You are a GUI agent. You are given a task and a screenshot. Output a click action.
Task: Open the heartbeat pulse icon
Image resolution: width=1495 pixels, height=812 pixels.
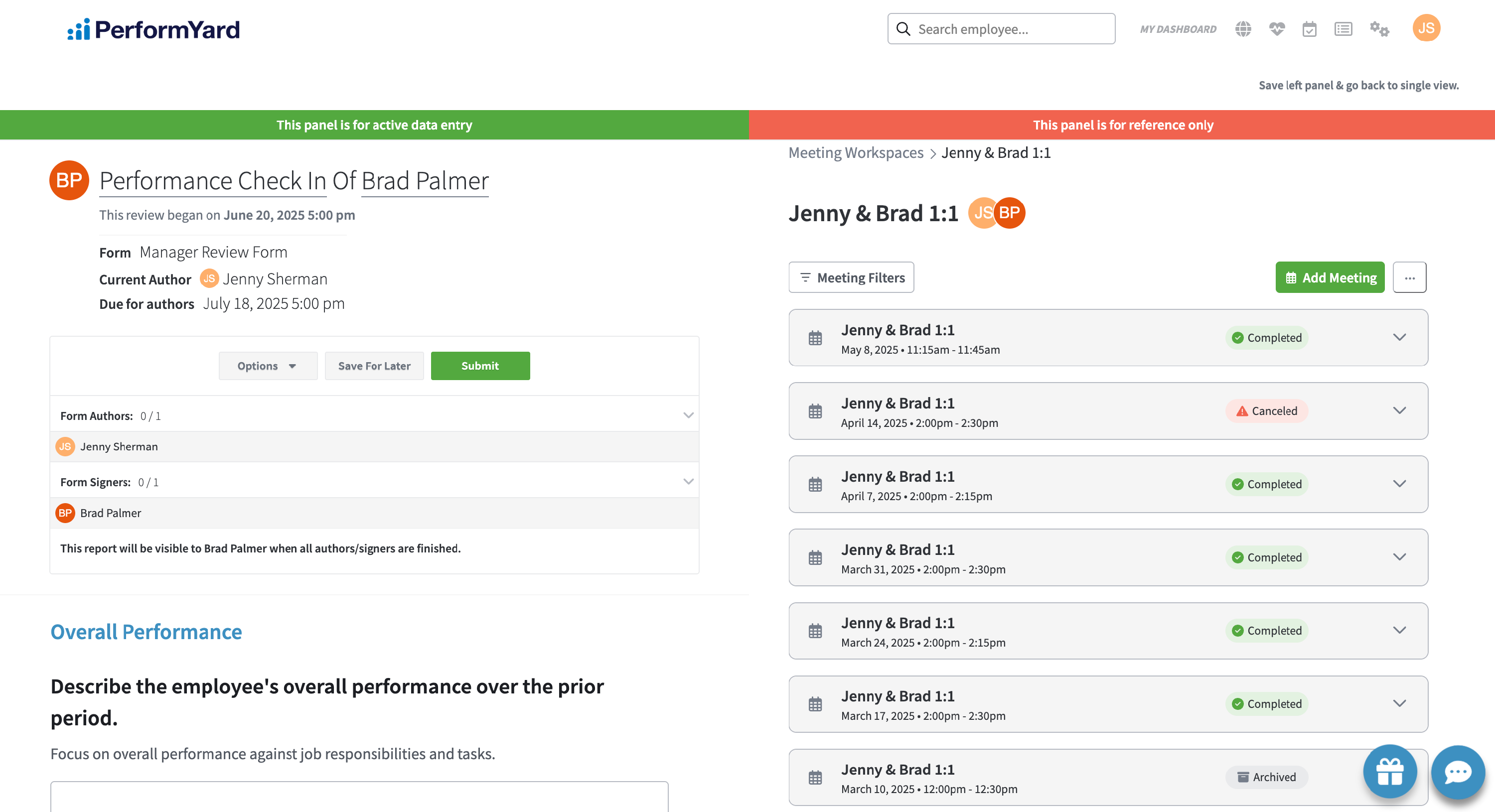pos(1276,29)
